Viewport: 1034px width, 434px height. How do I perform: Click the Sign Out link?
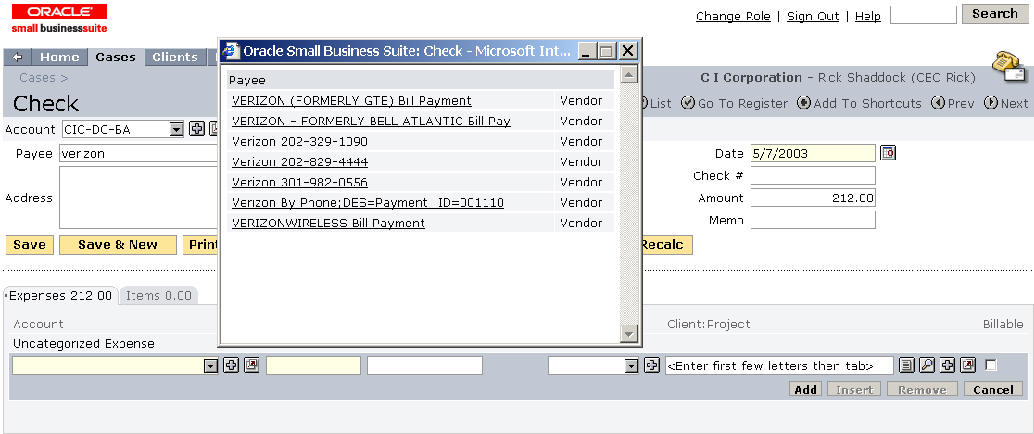click(x=813, y=16)
